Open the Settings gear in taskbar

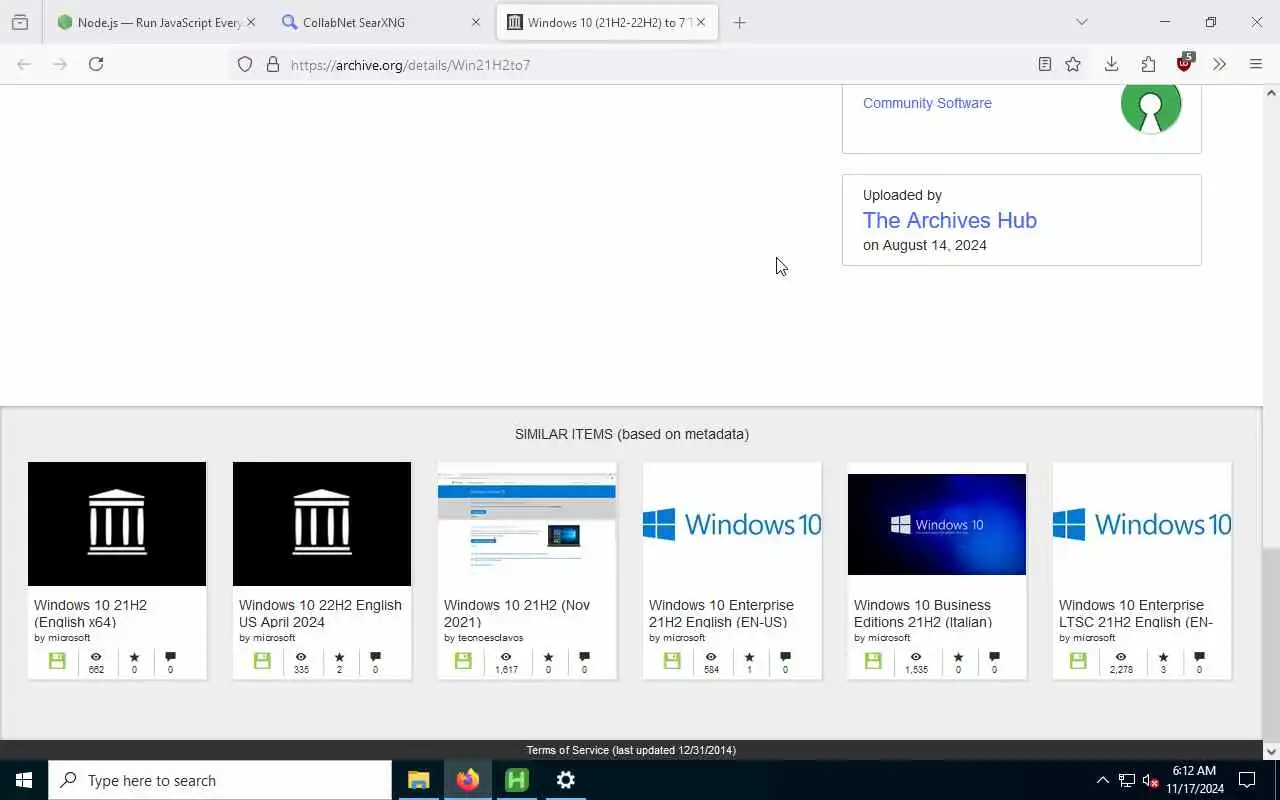click(565, 780)
